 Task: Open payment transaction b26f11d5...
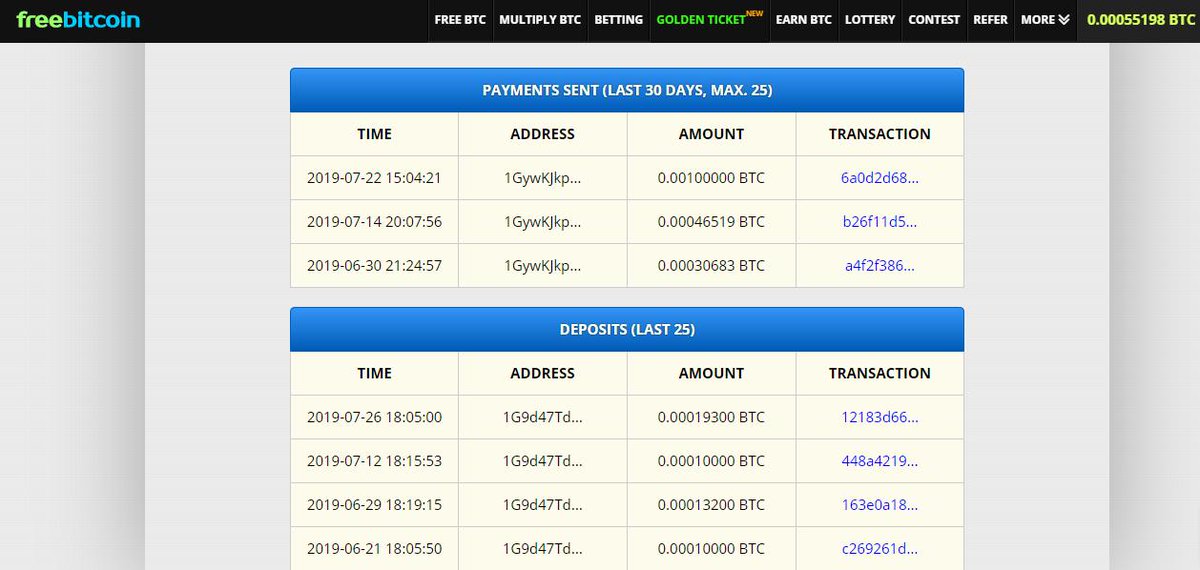tap(880, 222)
